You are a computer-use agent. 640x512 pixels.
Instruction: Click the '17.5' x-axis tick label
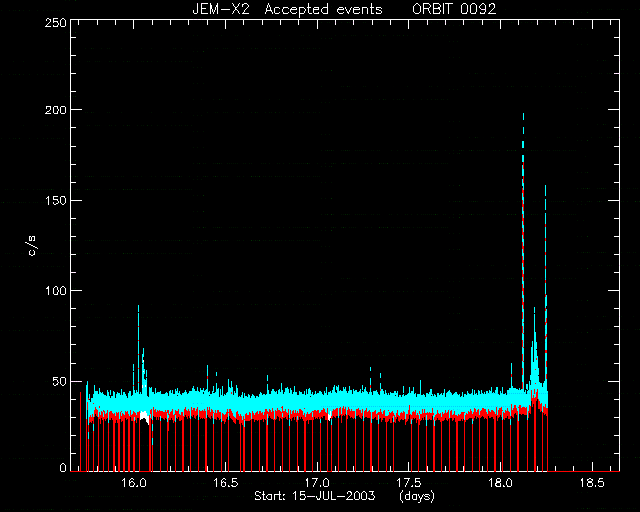409,483
